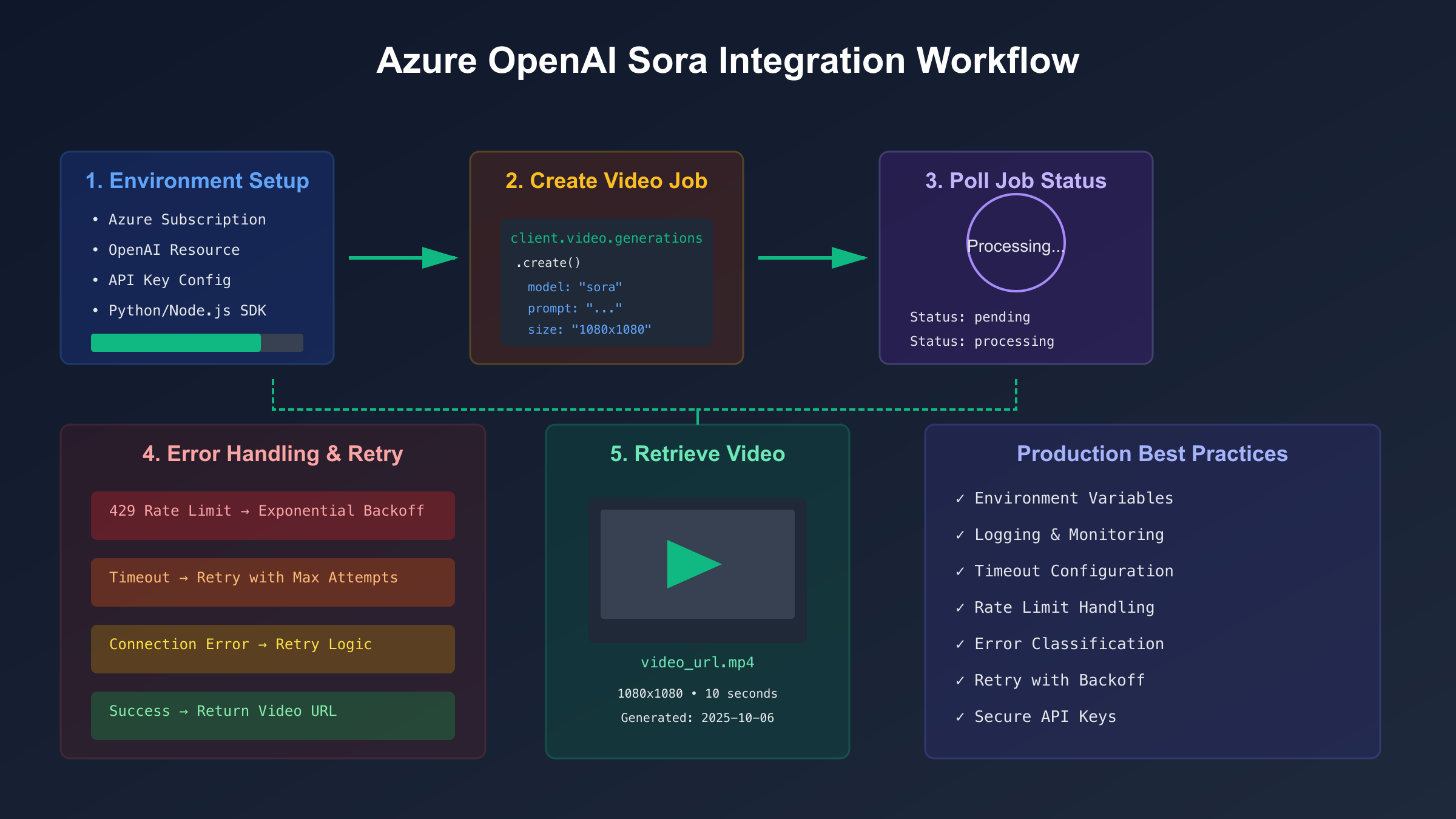
Task: Click arrow between Environment Setup and Create Video Job
Action: 403,258
